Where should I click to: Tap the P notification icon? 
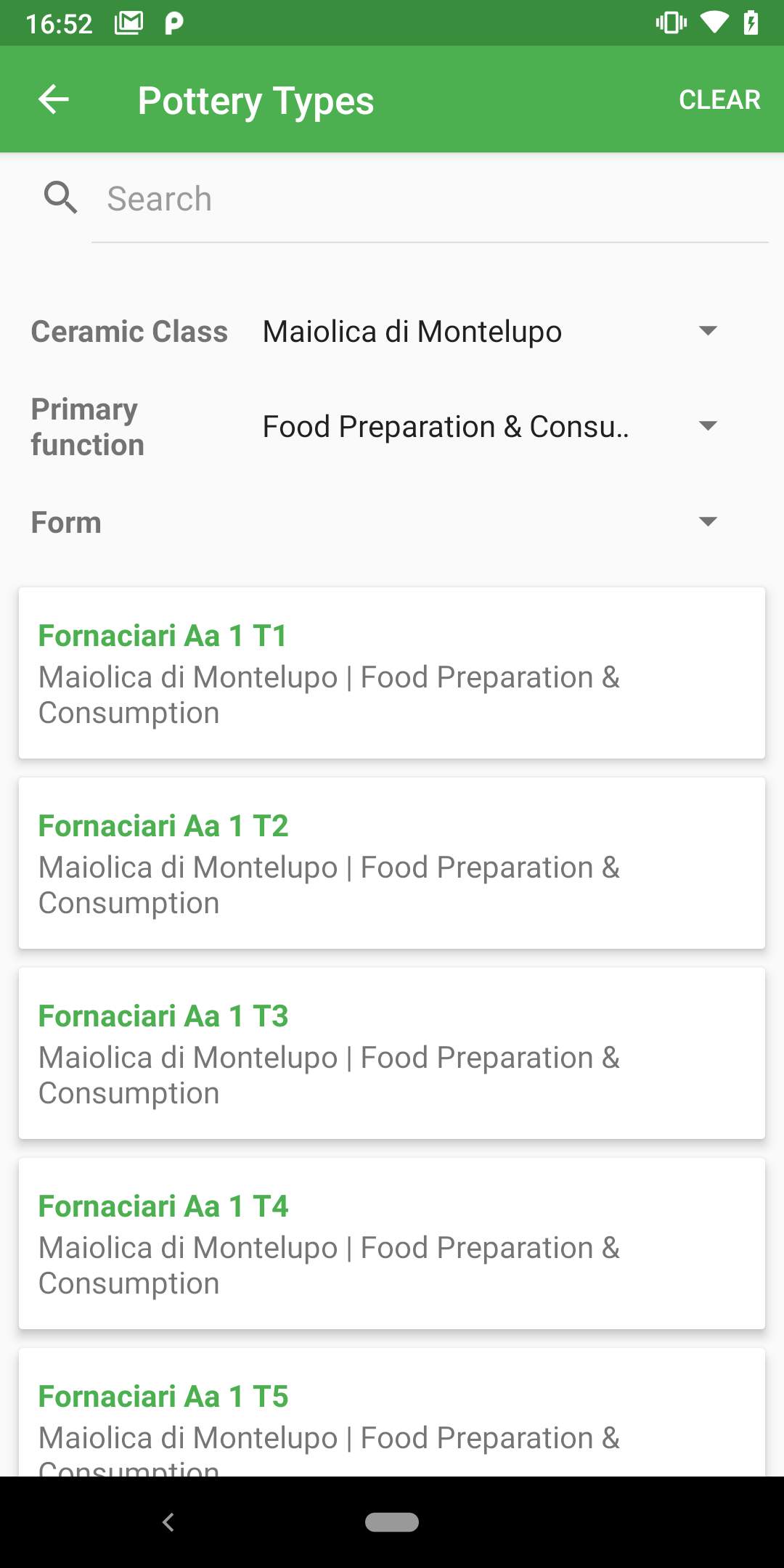[174, 23]
